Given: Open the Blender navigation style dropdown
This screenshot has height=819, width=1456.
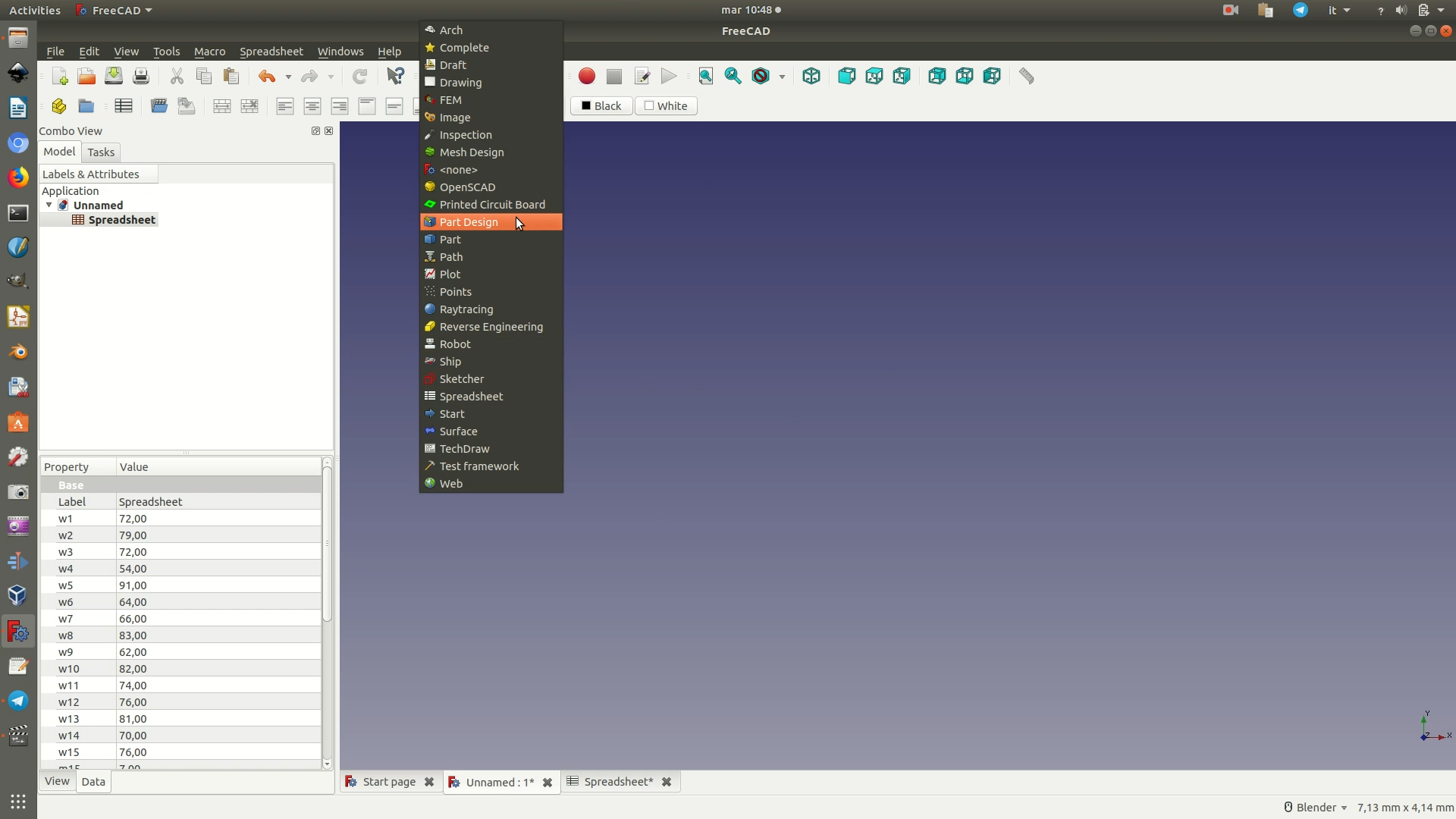Looking at the screenshot, I should click(x=1315, y=807).
